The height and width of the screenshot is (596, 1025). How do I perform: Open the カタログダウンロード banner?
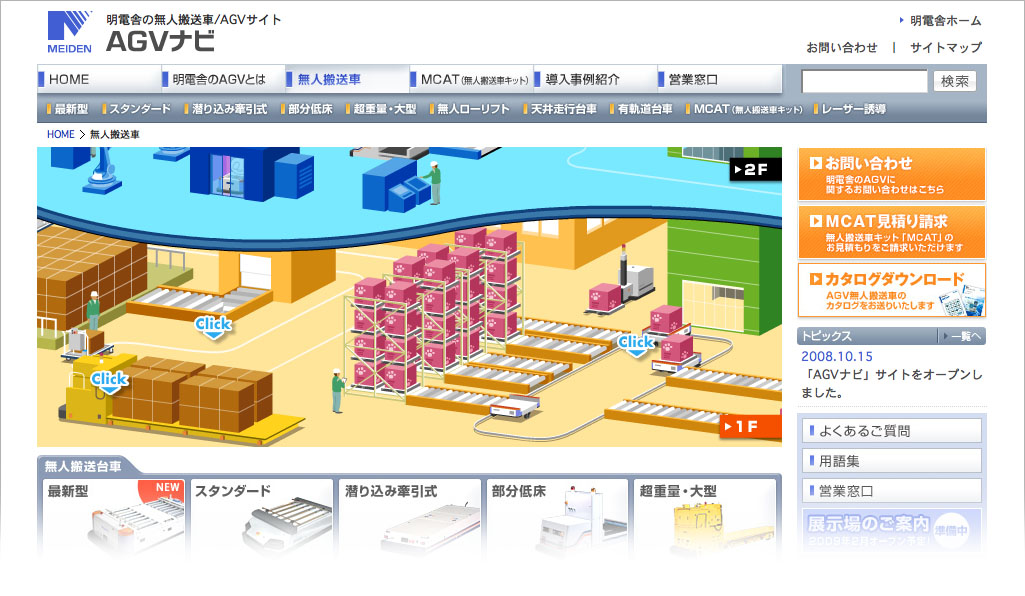pyautogui.click(x=892, y=290)
